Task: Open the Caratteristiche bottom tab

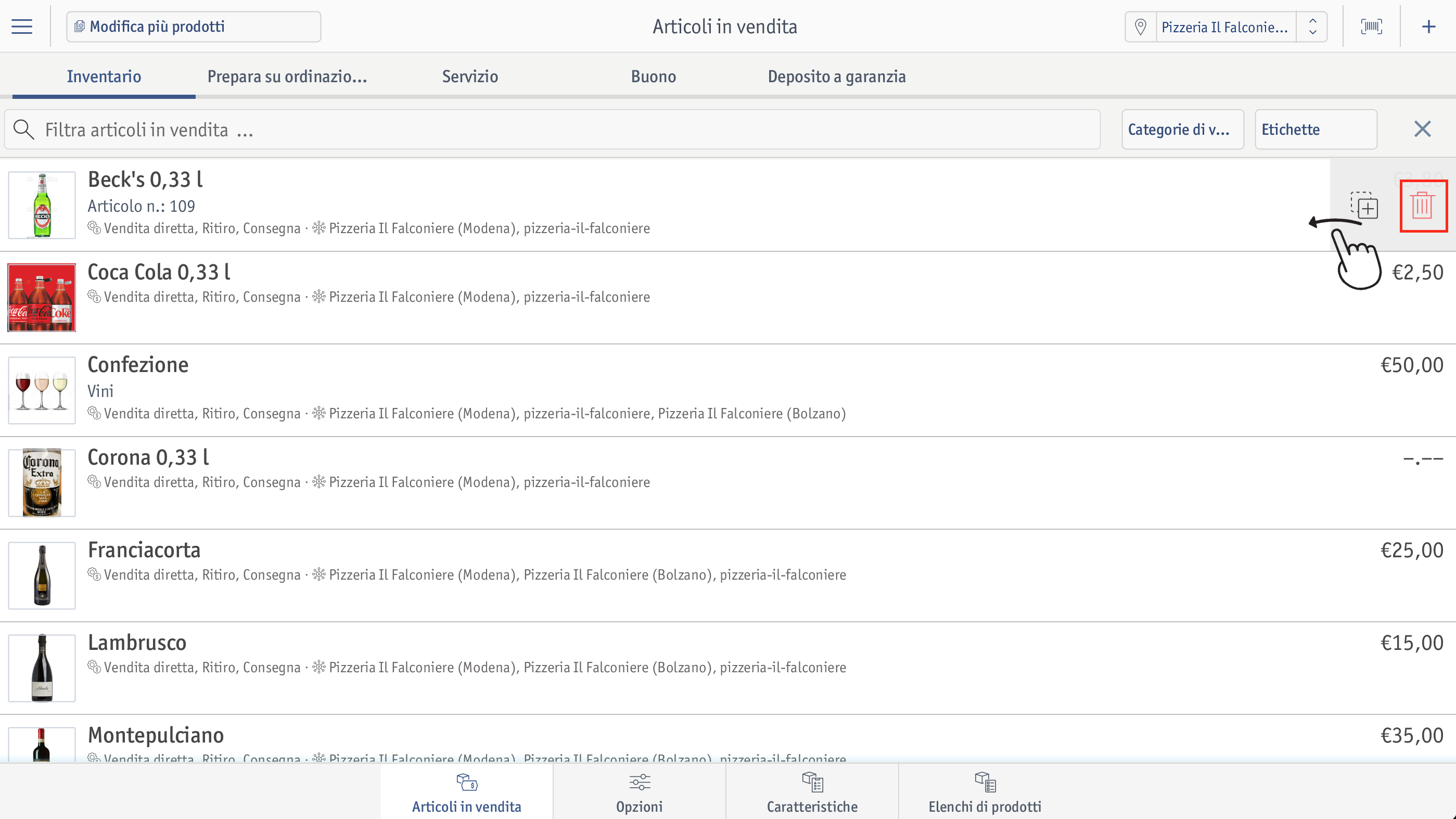Action: point(812,792)
